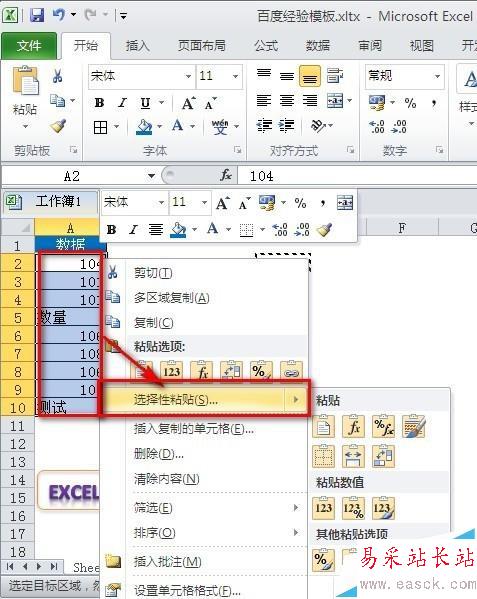The width and height of the screenshot is (477, 599).
Task: Click the Borders icon in Font group
Action: [x=100, y=127]
